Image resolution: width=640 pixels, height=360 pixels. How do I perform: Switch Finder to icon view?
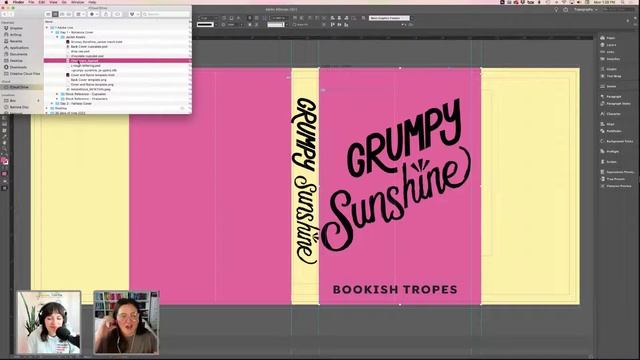[48, 14]
